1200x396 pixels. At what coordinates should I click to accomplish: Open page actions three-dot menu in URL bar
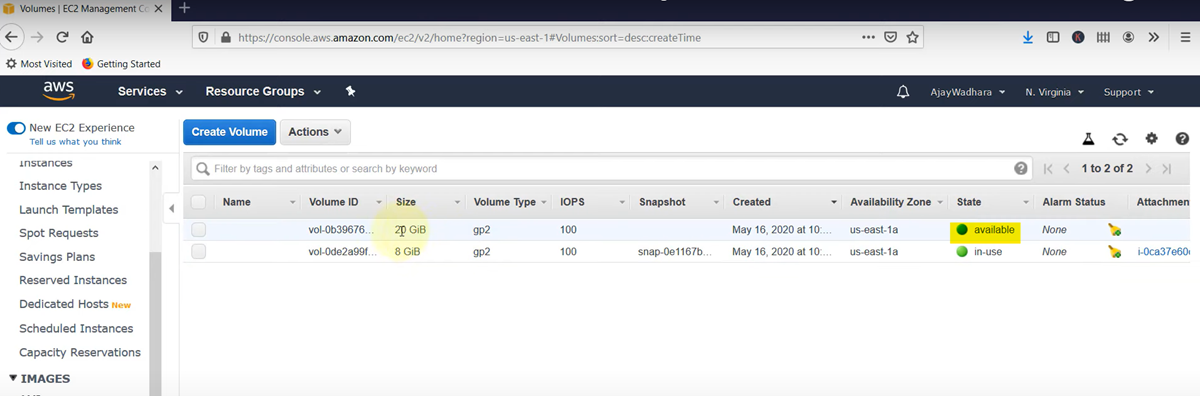pyautogui.click(x=868, y=37)
